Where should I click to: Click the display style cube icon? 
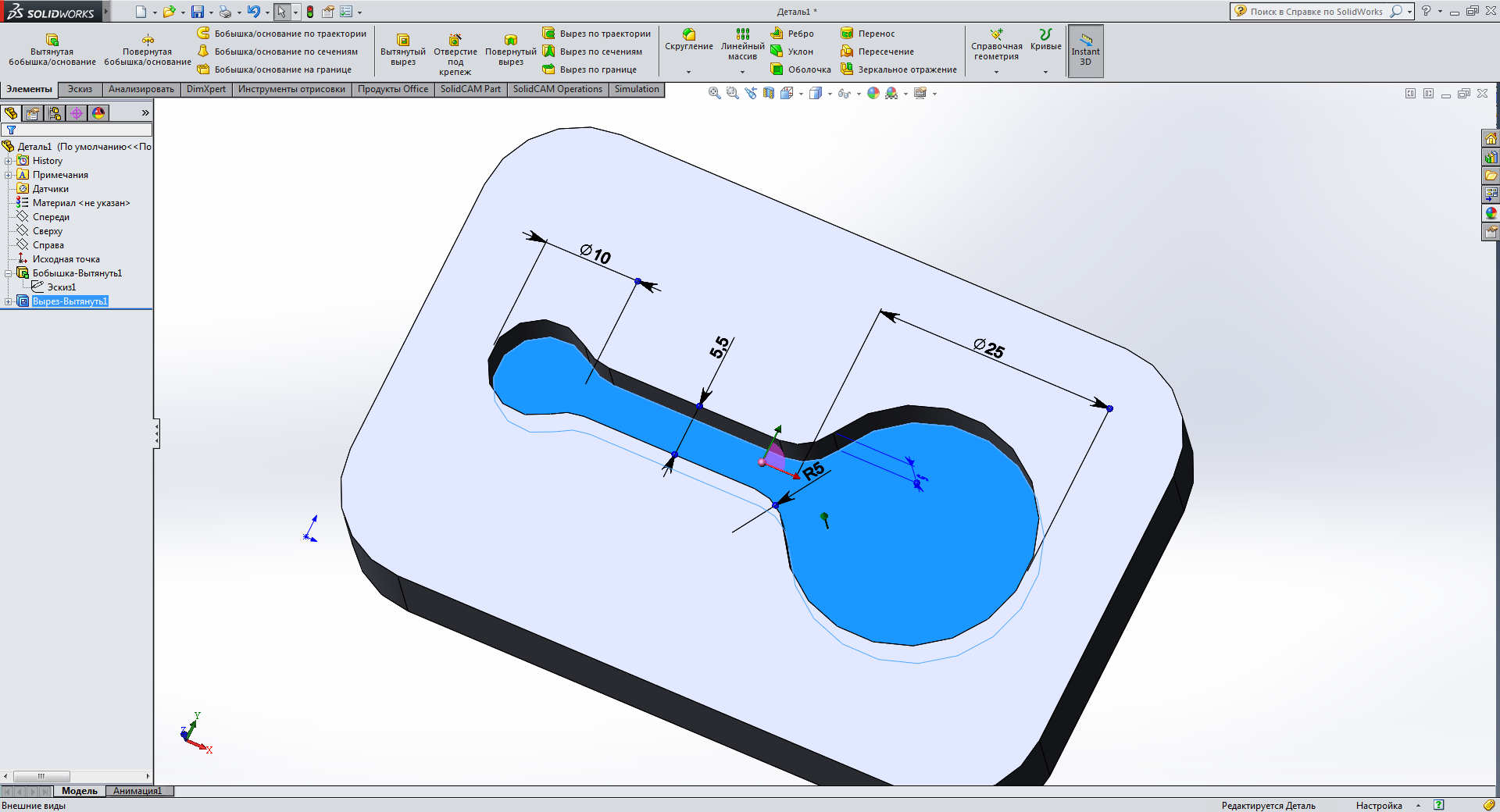click(816, 93)
